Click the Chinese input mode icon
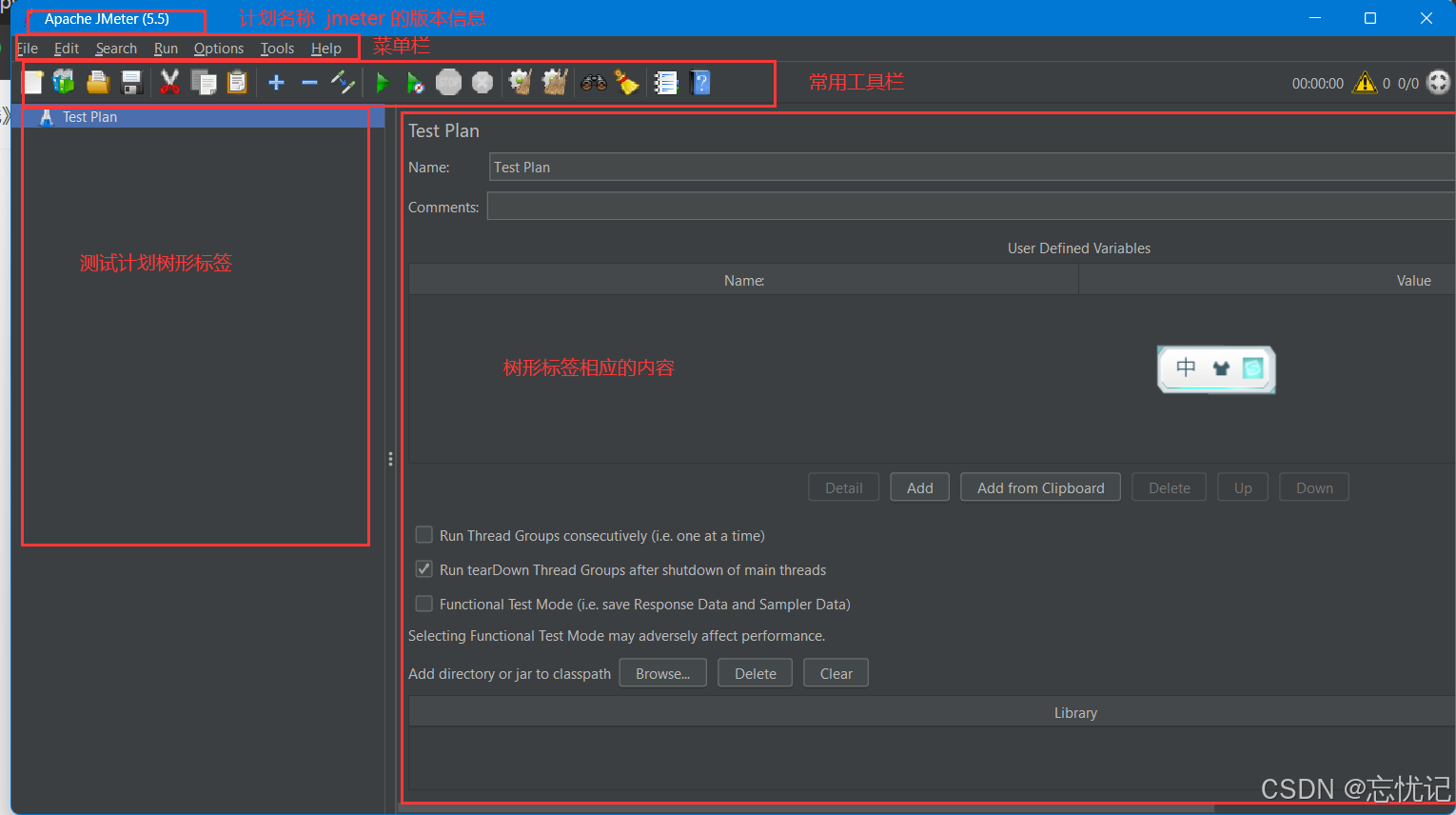The width and height of the screenshot is (1456, 815). coord(1186,368)
